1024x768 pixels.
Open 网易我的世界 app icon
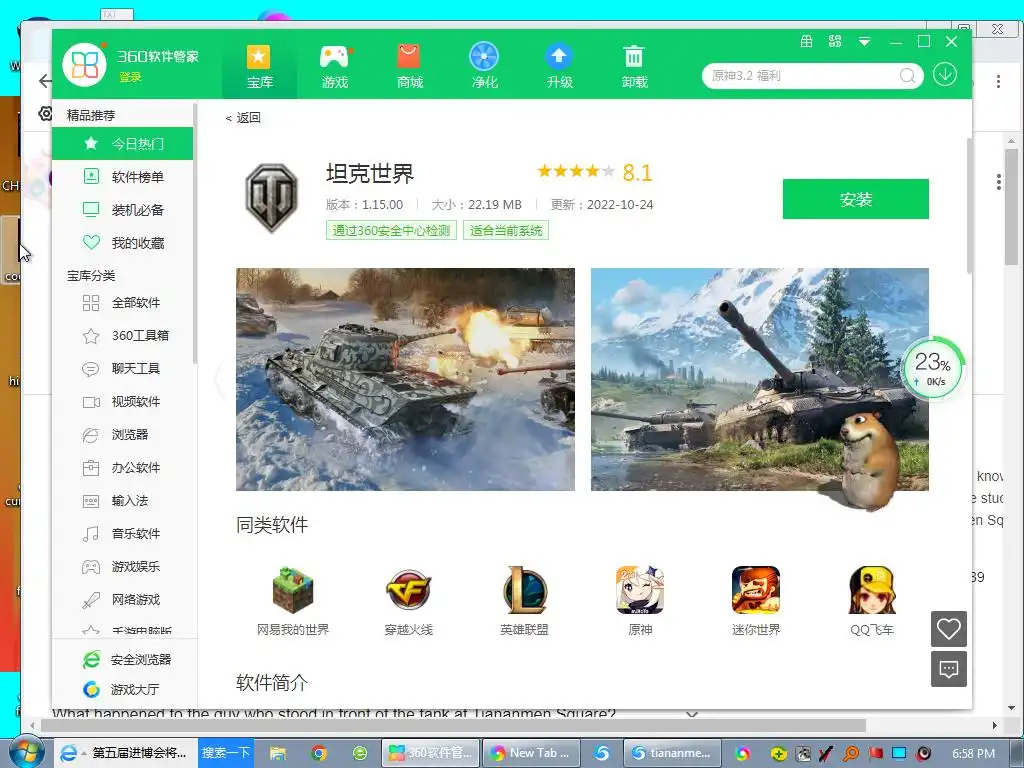click(293, 590)
